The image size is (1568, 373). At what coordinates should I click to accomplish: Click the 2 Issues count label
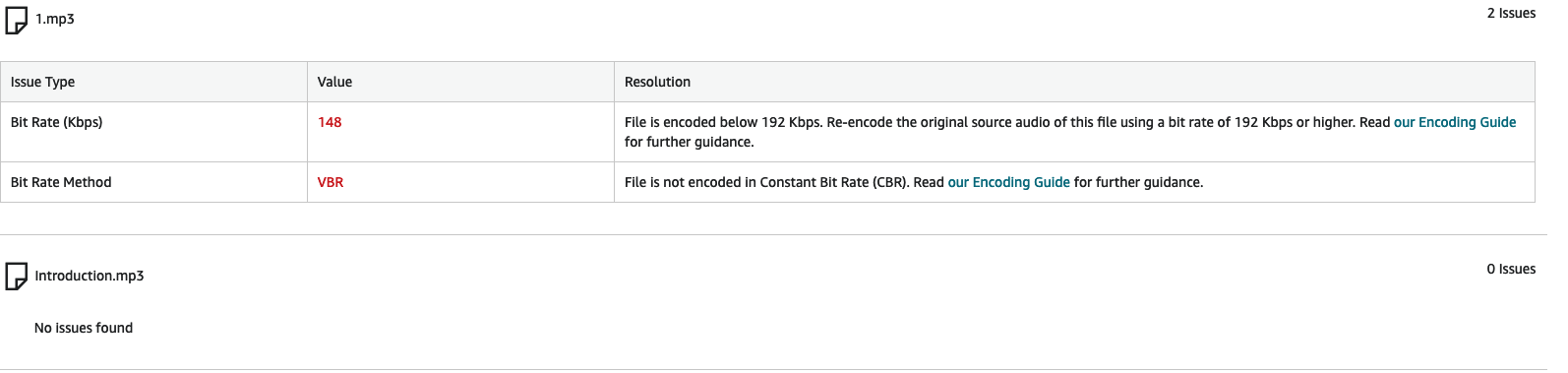point(1511,13)
